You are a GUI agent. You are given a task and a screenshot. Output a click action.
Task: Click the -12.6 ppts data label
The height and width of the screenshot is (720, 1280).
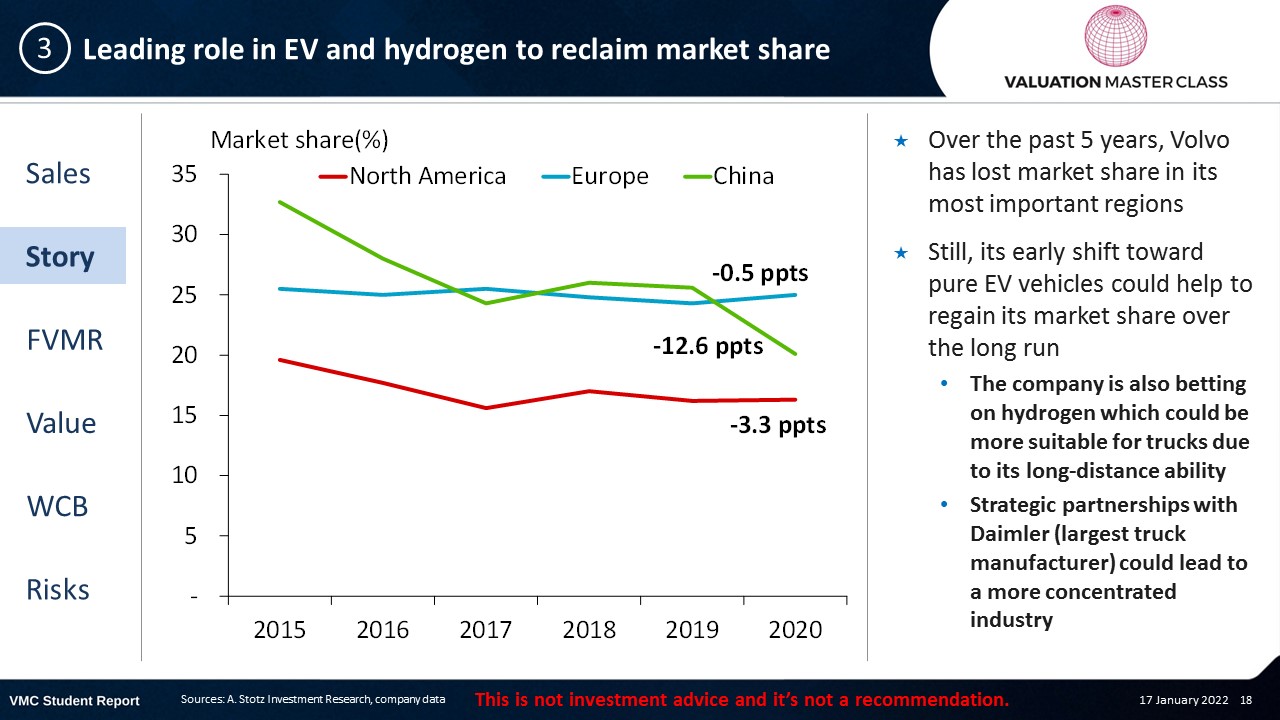708,346
